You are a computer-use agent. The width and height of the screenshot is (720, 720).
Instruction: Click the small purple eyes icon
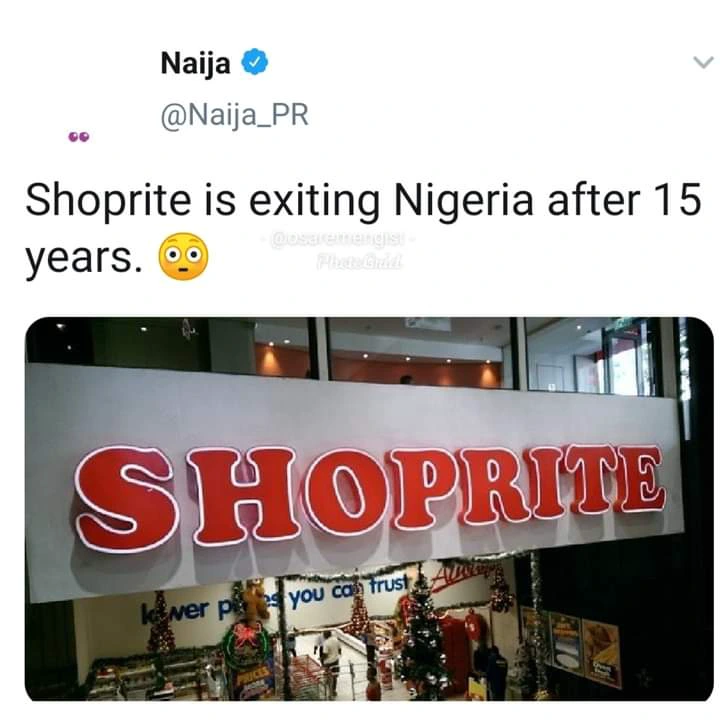point(79,136)
